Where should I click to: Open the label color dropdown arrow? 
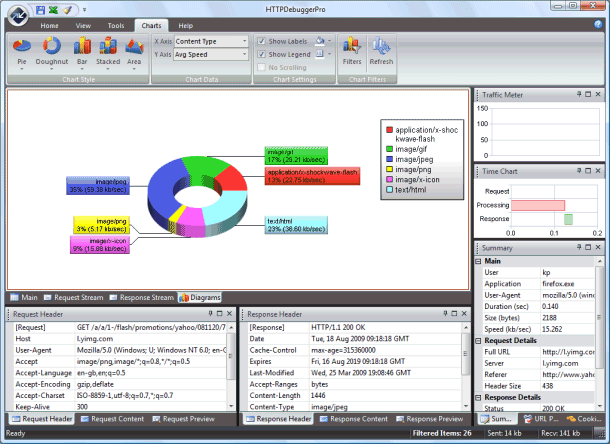pyautogui.click(x=330, y=40)
